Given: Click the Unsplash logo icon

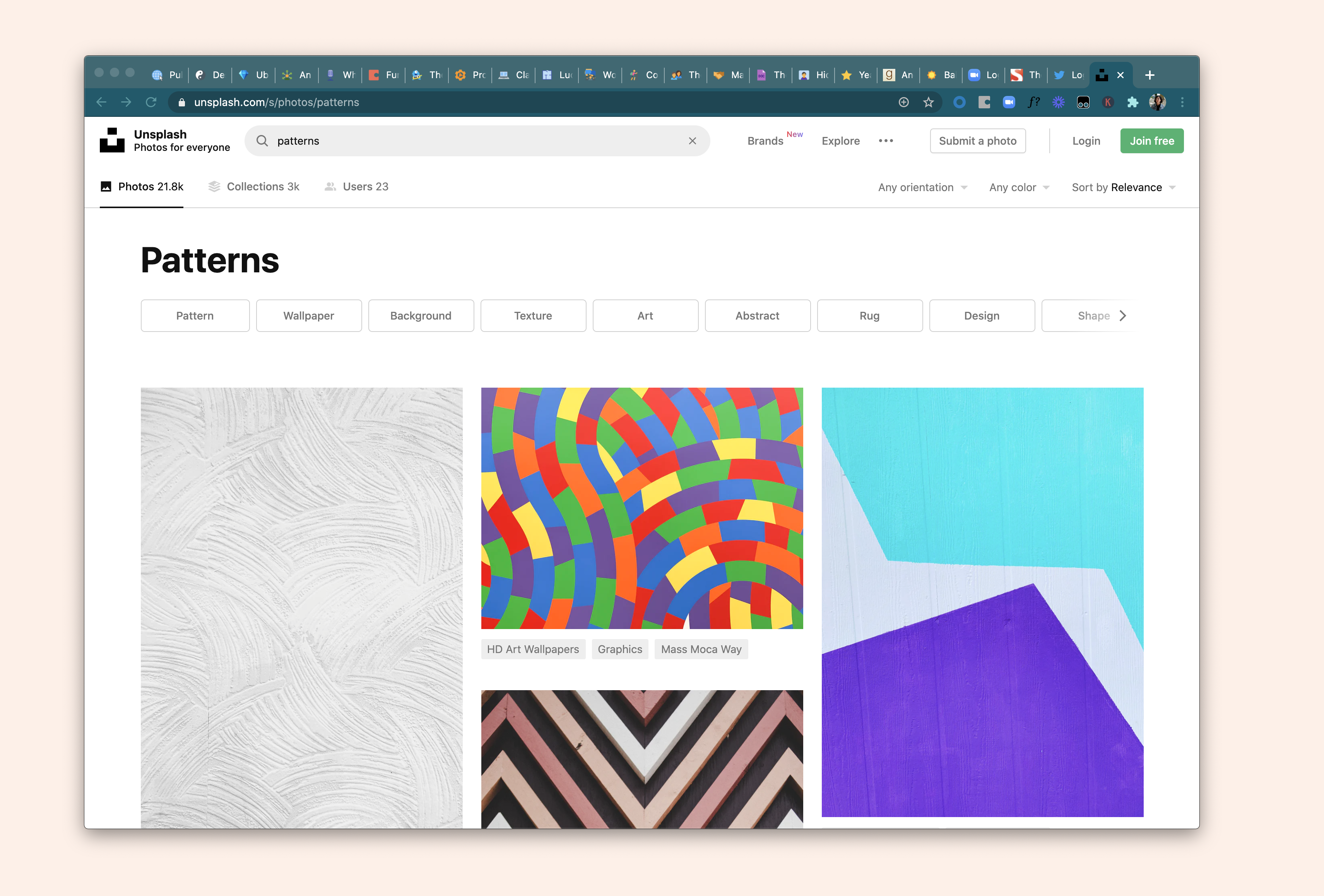Looking at the screenshot, I should (x=112, y=140).
